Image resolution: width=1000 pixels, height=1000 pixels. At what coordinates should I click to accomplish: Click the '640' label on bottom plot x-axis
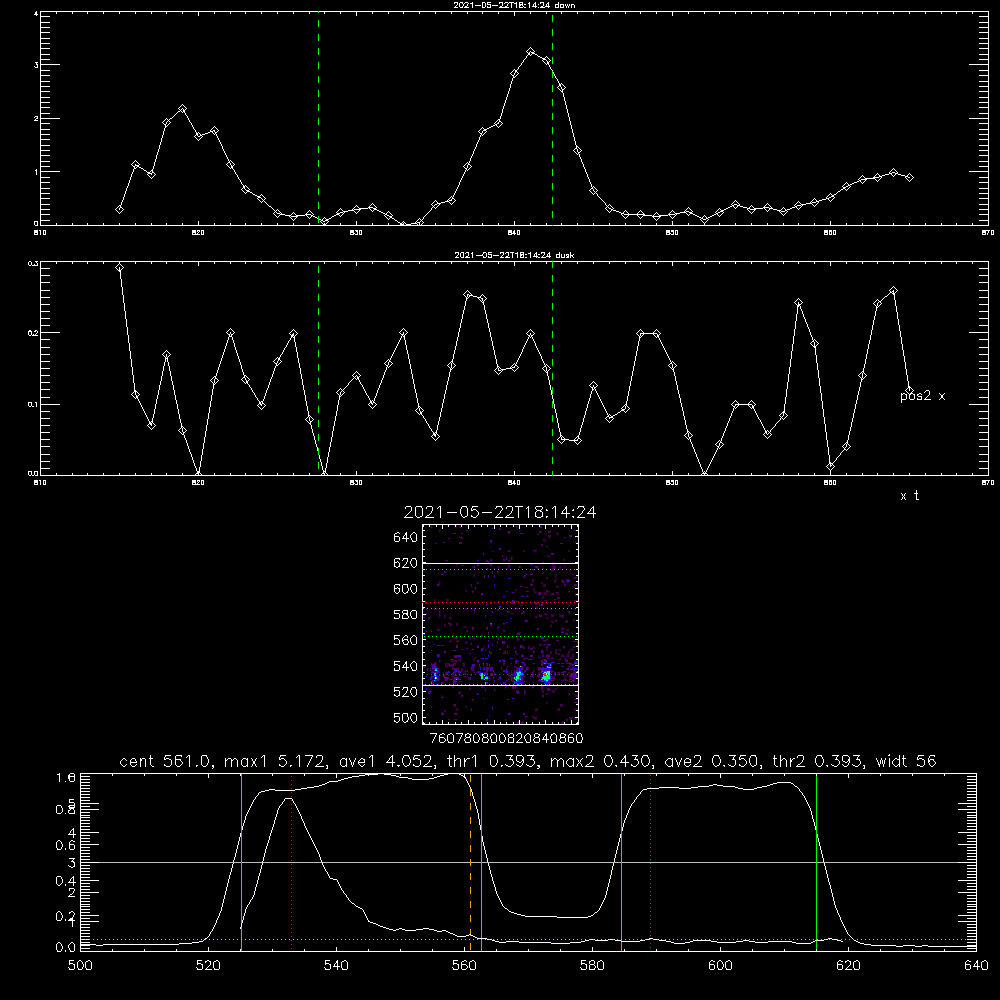click(976, 966)
